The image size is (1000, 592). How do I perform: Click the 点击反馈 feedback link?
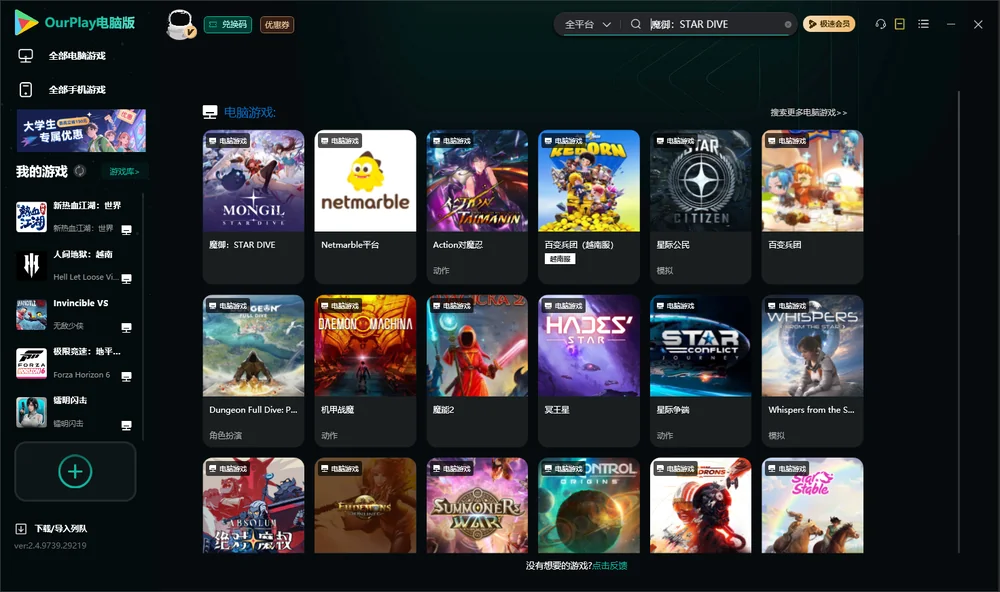610,566
